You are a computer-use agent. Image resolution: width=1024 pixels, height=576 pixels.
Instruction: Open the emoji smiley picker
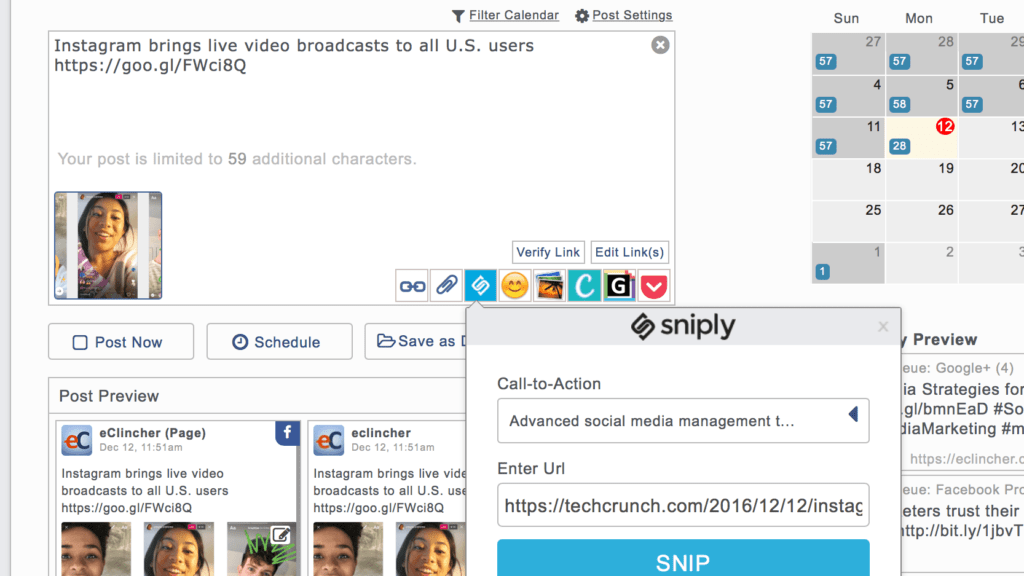click(x=515, y=286)
